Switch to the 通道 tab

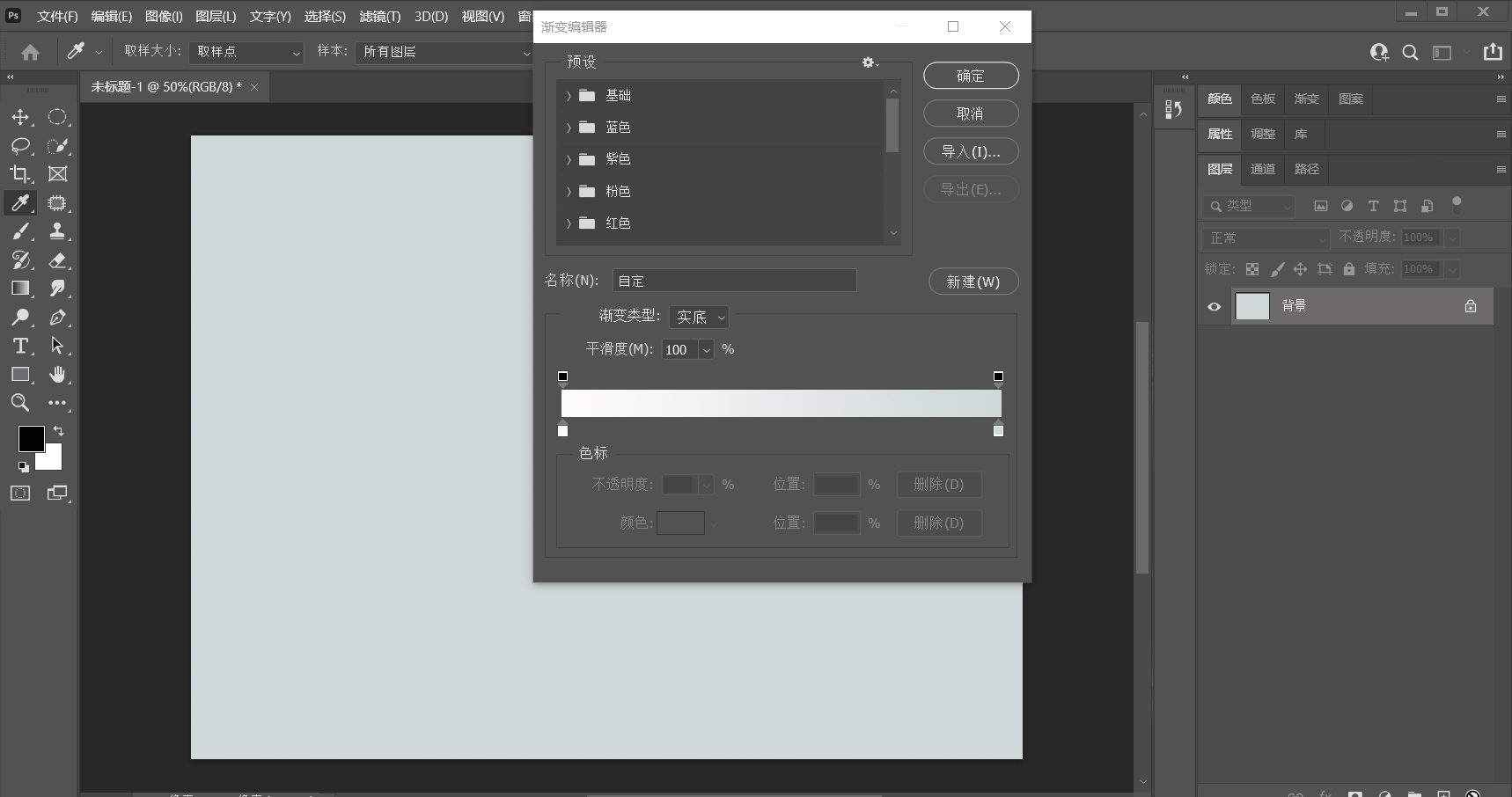(x=1263, y=169)
